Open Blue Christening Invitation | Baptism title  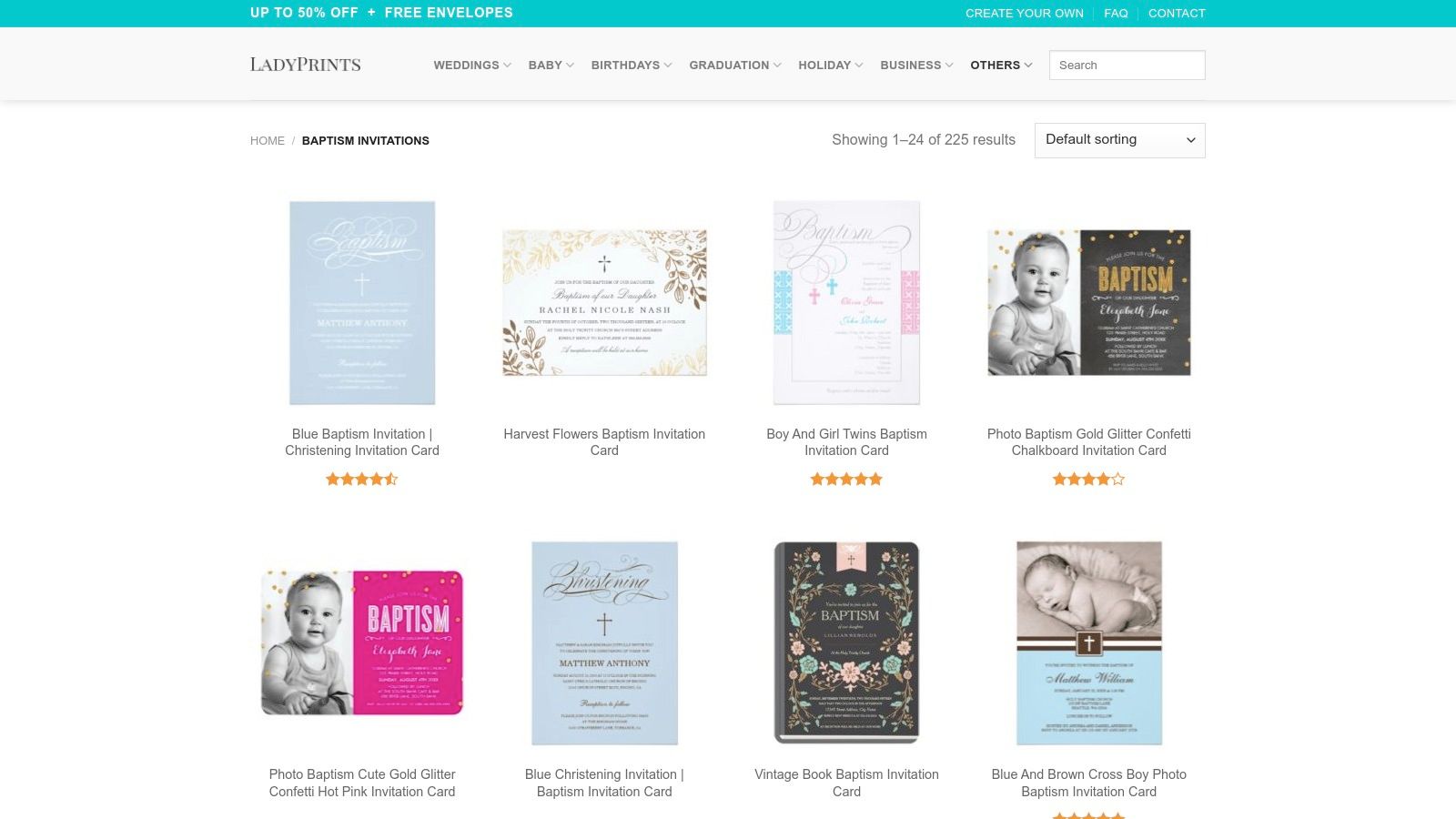604,783
